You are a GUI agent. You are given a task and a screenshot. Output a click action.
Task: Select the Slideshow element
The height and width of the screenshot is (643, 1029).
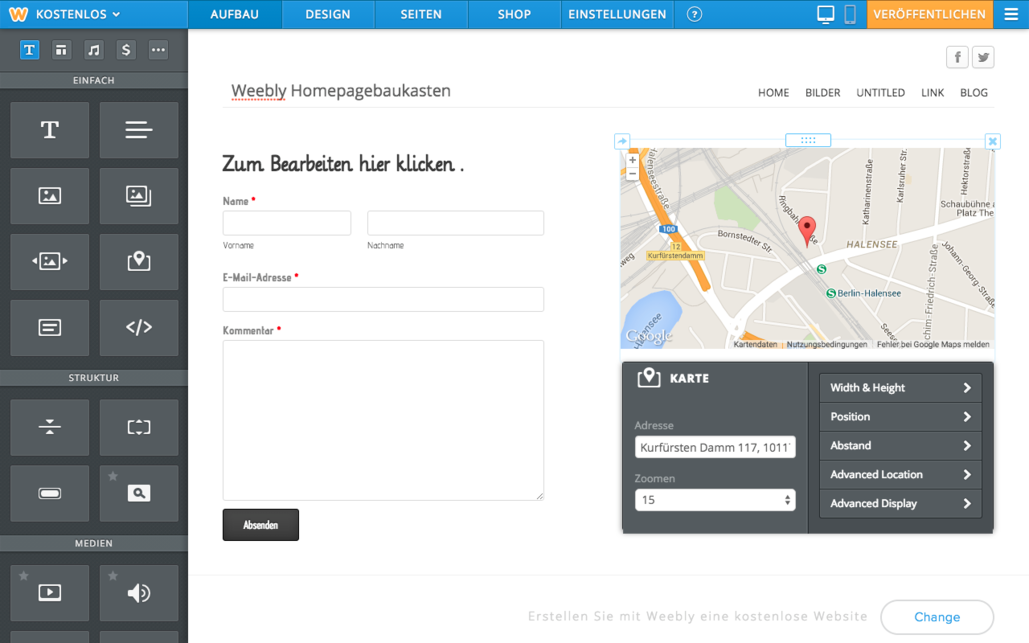point(50,262)
